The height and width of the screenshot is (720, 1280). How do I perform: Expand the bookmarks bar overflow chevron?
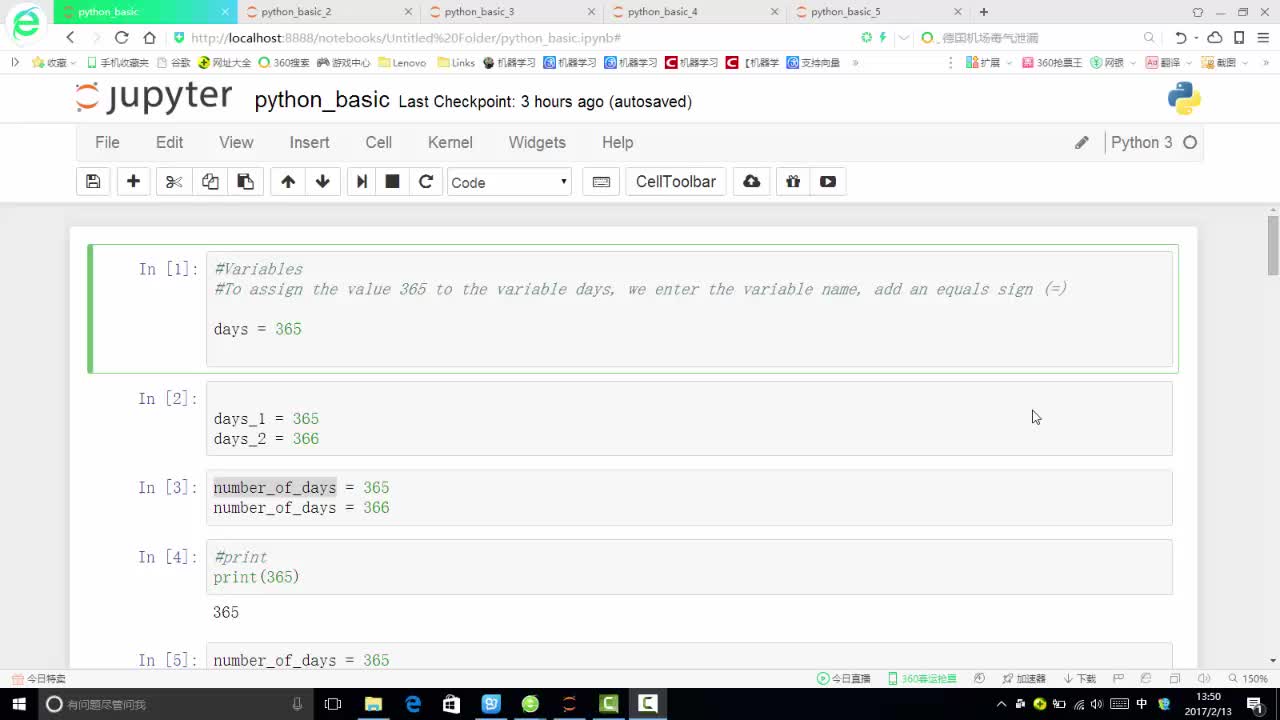click(x=855, y=62)
